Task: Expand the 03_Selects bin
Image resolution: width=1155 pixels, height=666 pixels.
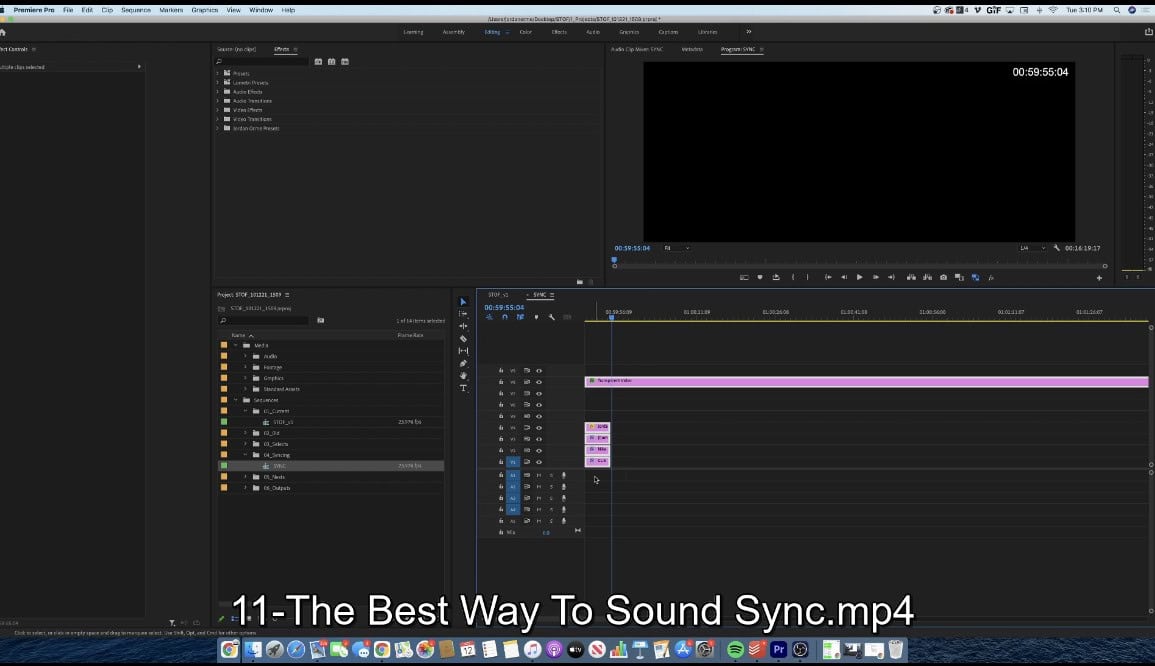Action: [x=245, y=444]
